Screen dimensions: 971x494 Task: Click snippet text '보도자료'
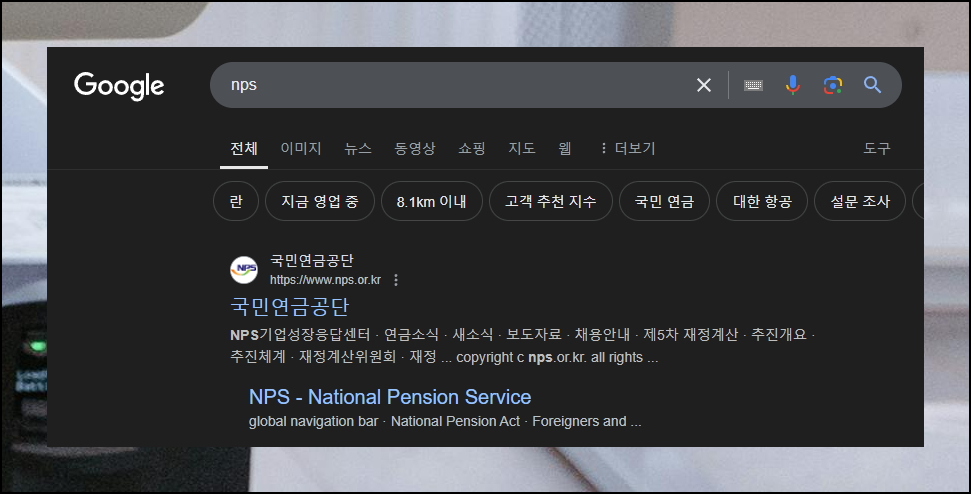point(534,335)
